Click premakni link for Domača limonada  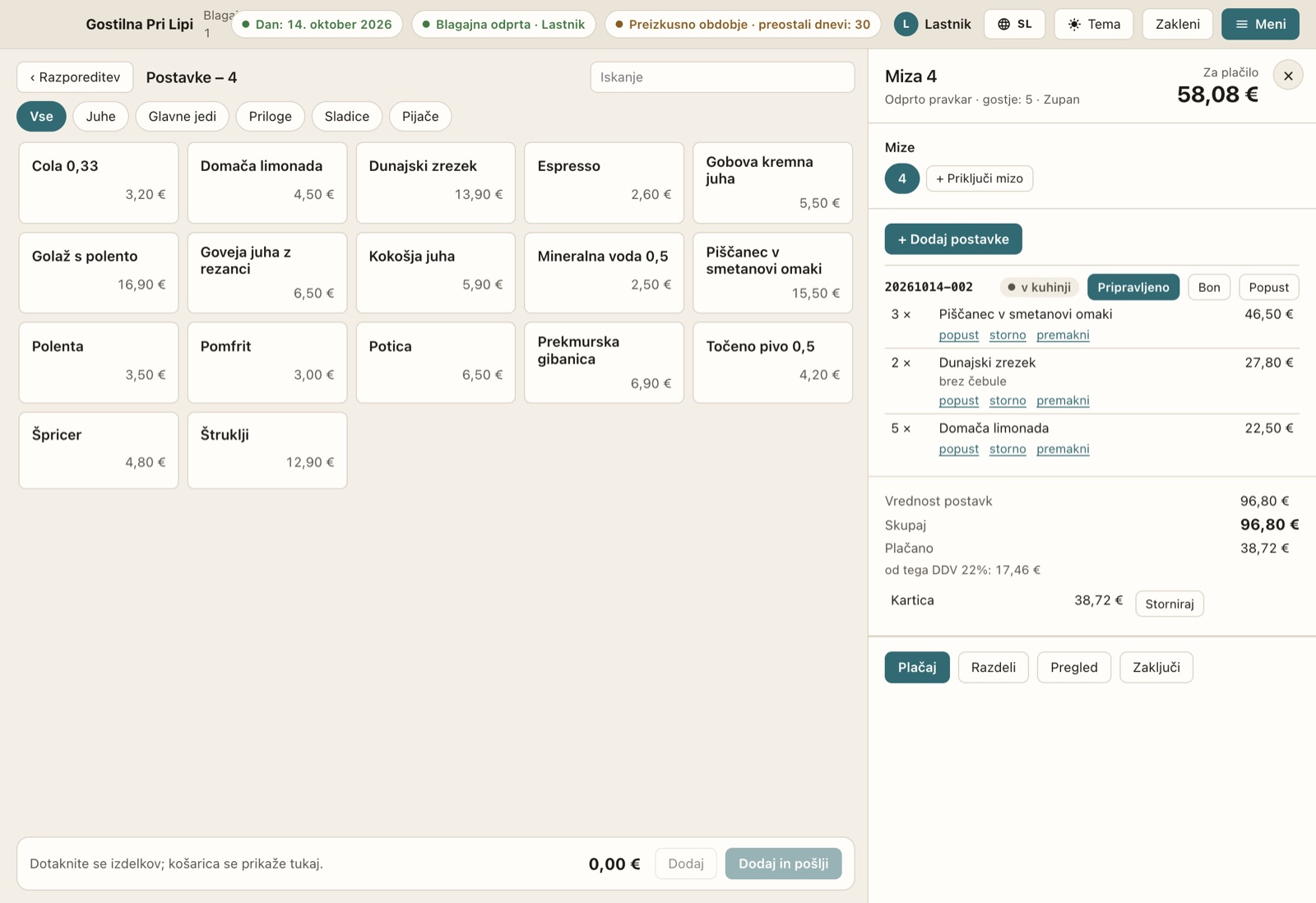[1063, 449]
